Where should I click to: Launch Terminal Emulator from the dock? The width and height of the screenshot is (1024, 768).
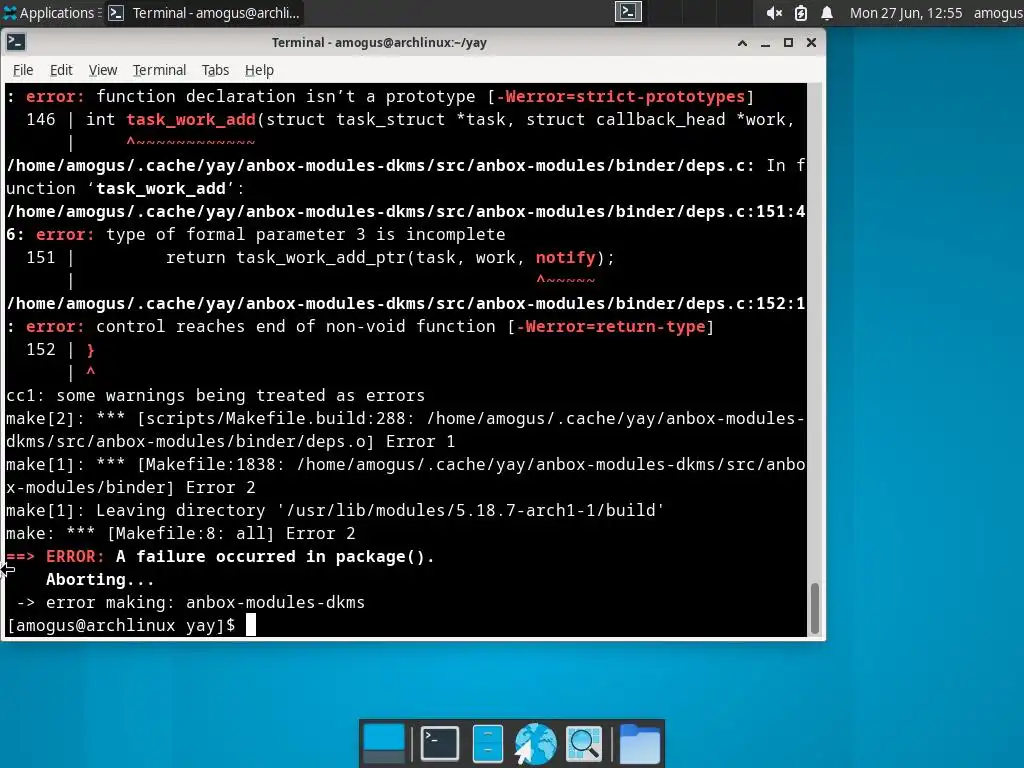440,743
